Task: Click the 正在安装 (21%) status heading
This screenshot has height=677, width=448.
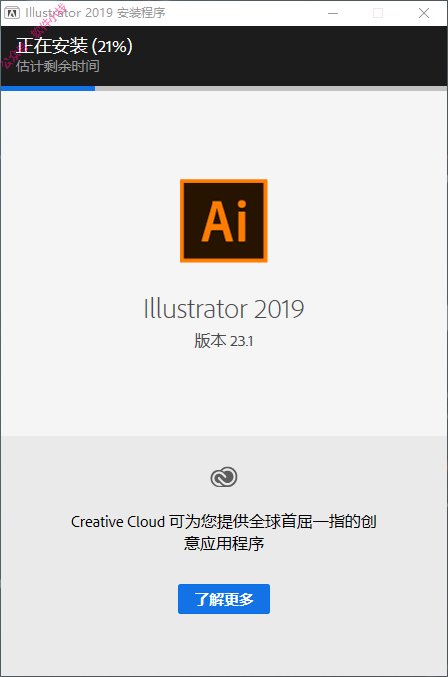Action: pos(74,46)
